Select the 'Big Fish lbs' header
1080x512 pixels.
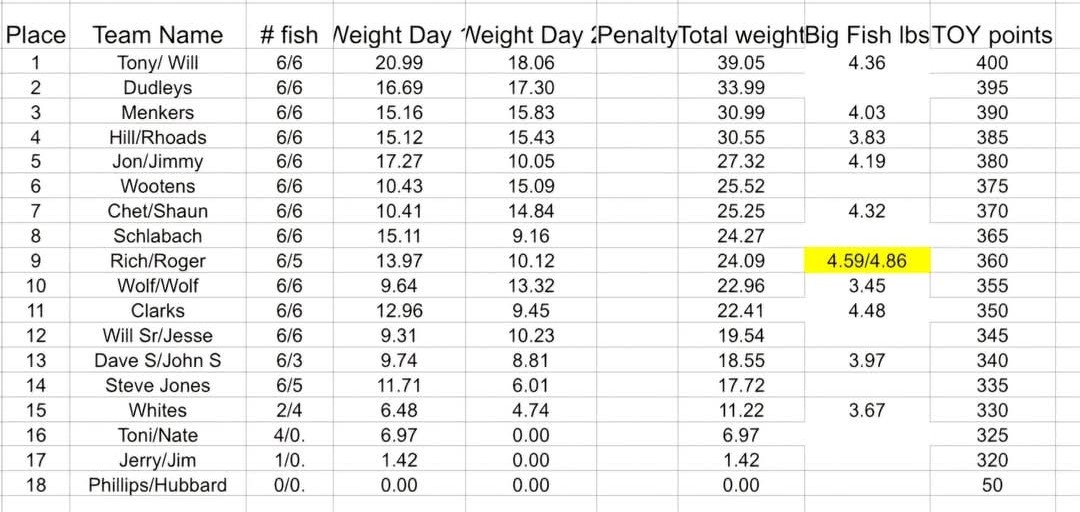point(867,36)
